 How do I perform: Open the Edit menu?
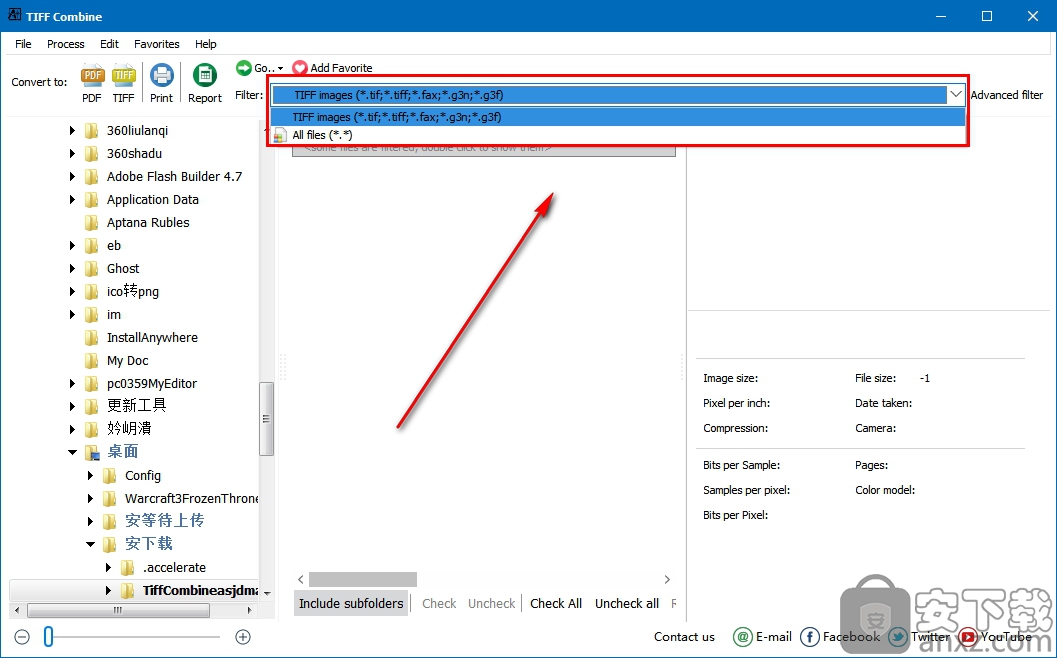point(109,44)
